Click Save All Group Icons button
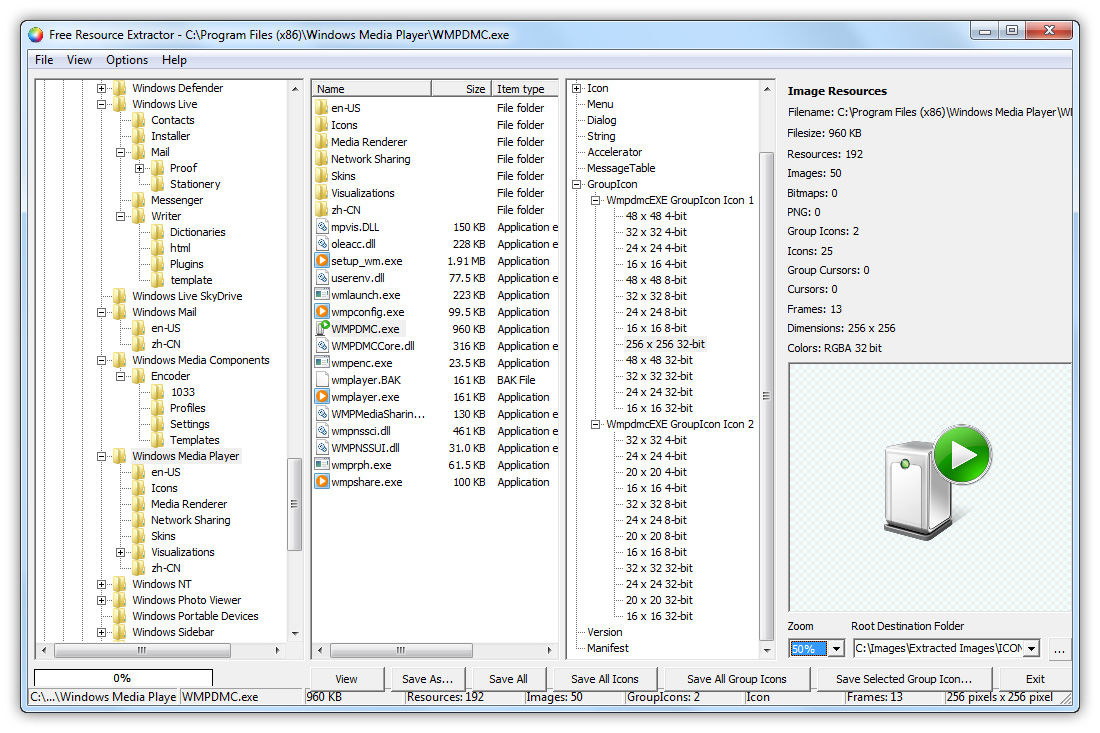Image resolution: width=1100 pixels, height=733 pixels. [x=737, y=679]
